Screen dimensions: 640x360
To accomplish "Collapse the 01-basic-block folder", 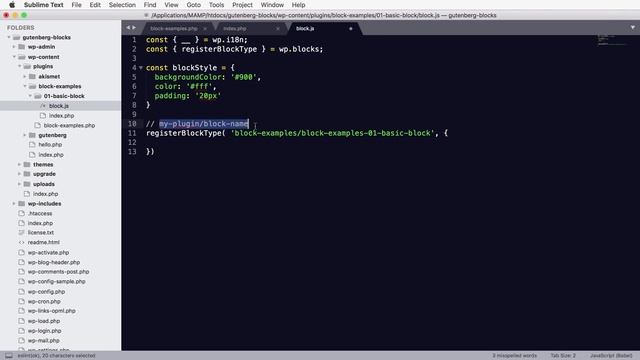I will point(30,96).
